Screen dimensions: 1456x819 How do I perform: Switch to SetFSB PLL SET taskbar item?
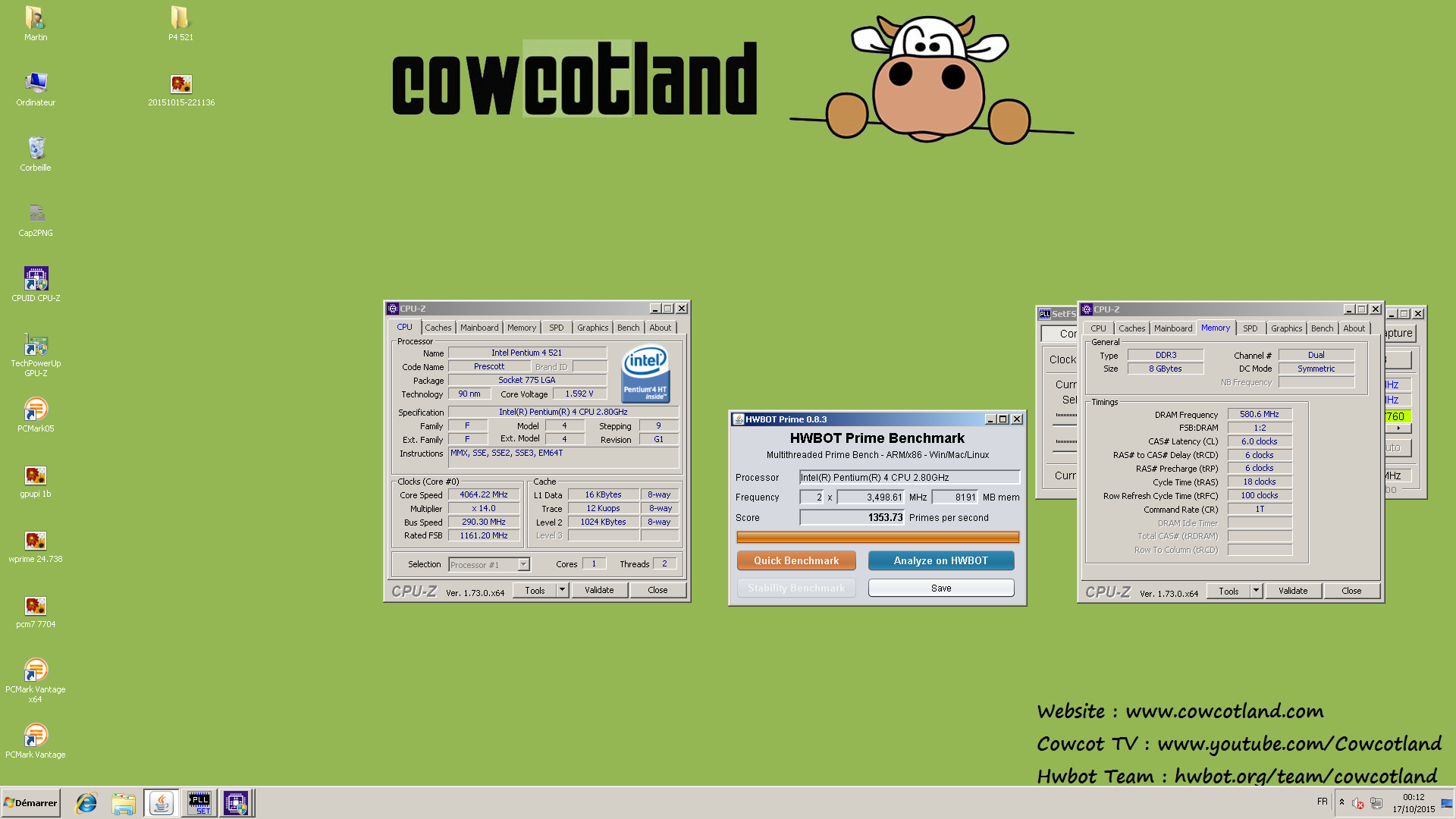[x=199, y=803]
